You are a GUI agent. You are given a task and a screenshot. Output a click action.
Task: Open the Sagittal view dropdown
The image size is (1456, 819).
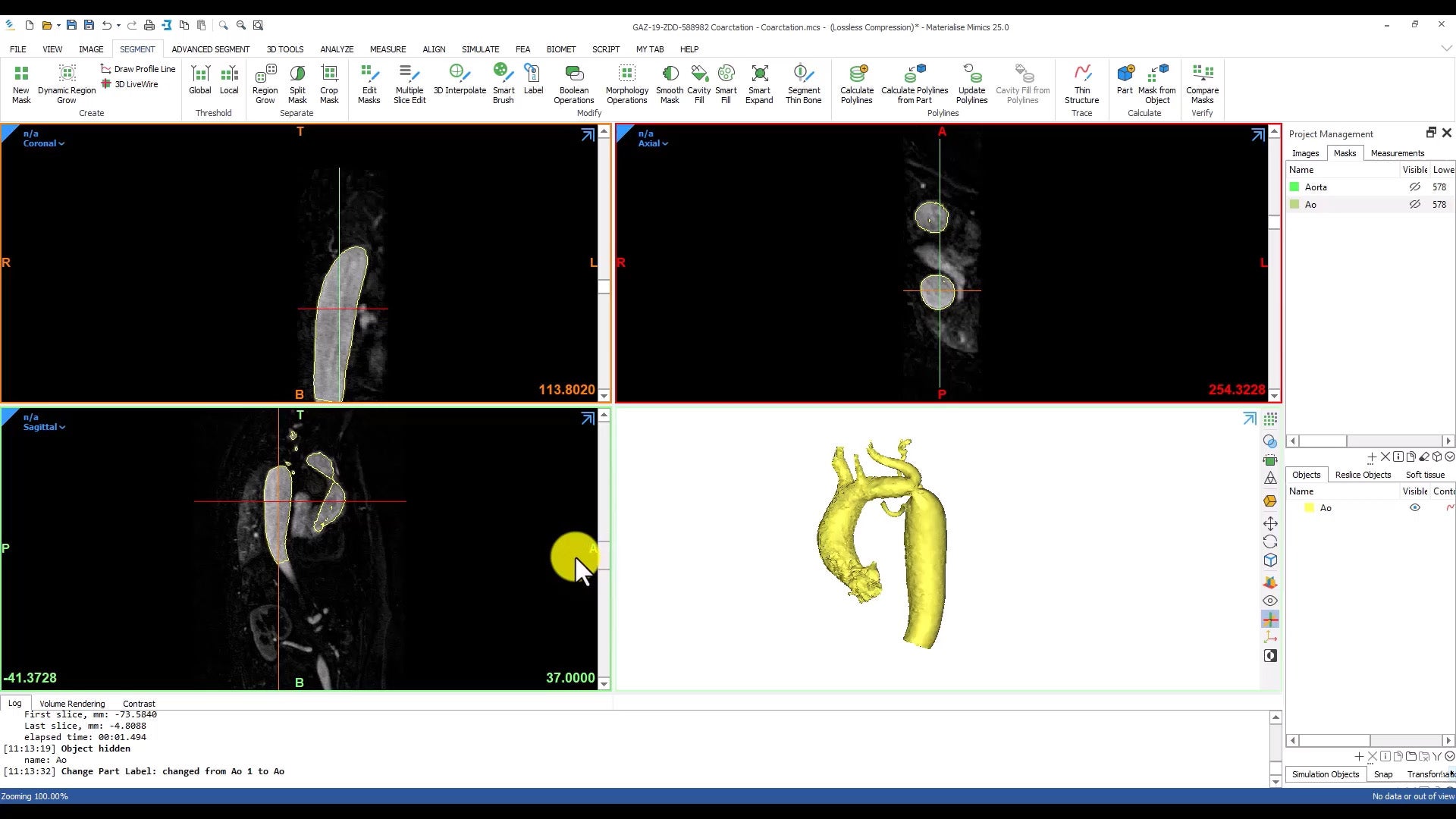(x=44, y=427)
